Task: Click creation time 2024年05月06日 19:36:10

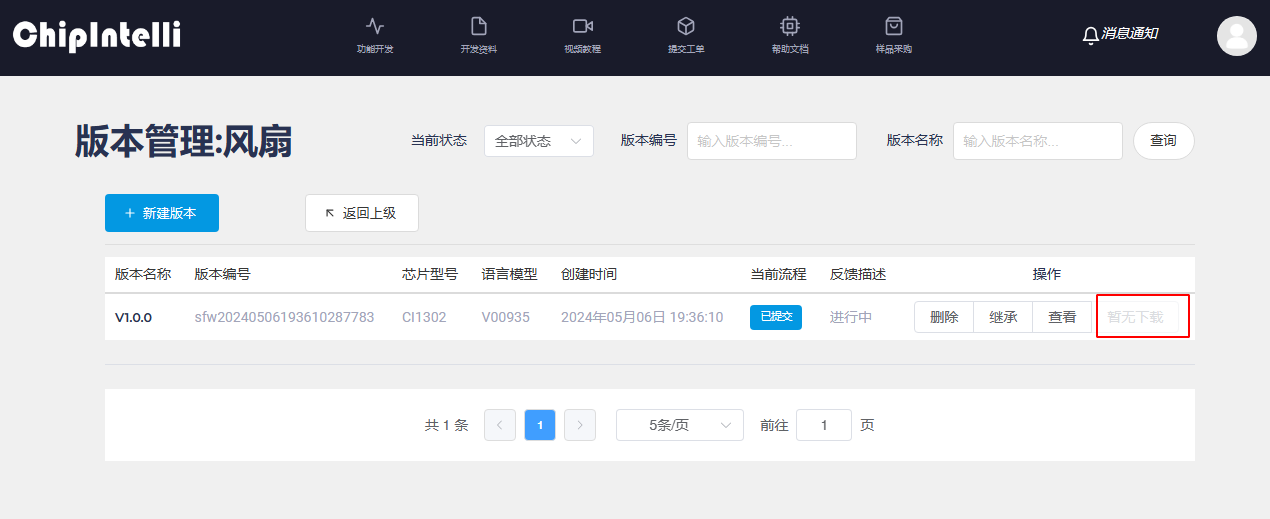Action: tap(642, 317)
